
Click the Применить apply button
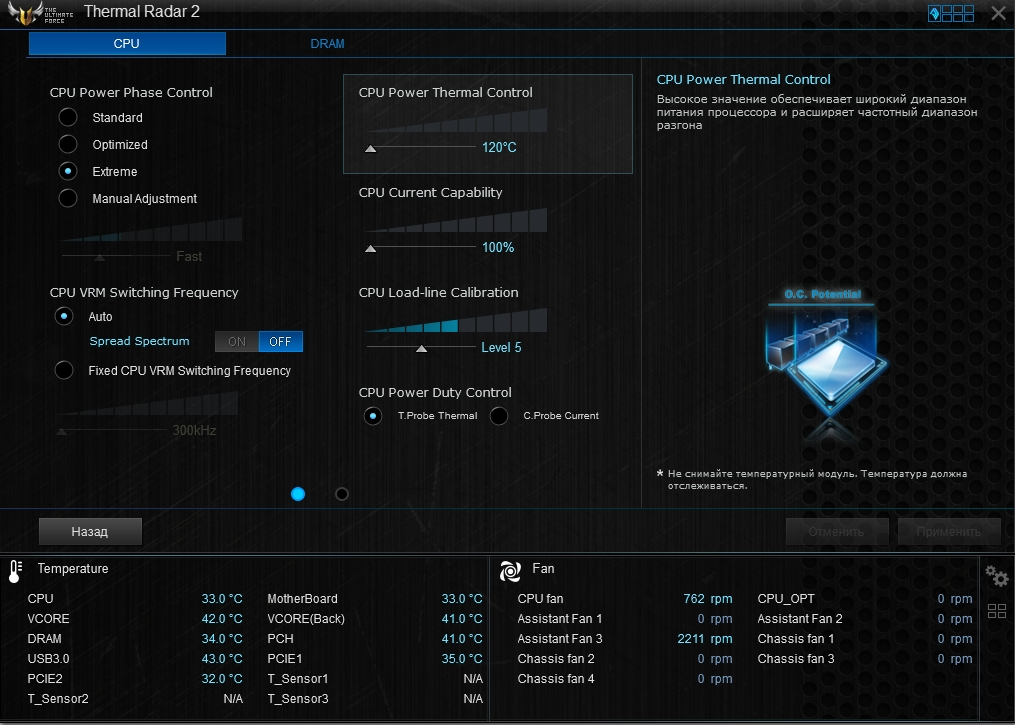pos(949,531)
